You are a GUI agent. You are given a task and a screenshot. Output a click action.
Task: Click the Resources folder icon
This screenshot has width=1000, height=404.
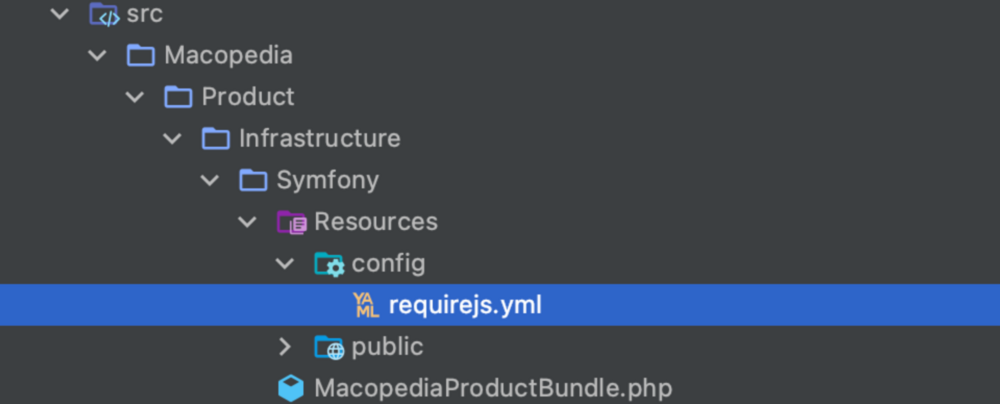tap(291, 222)
